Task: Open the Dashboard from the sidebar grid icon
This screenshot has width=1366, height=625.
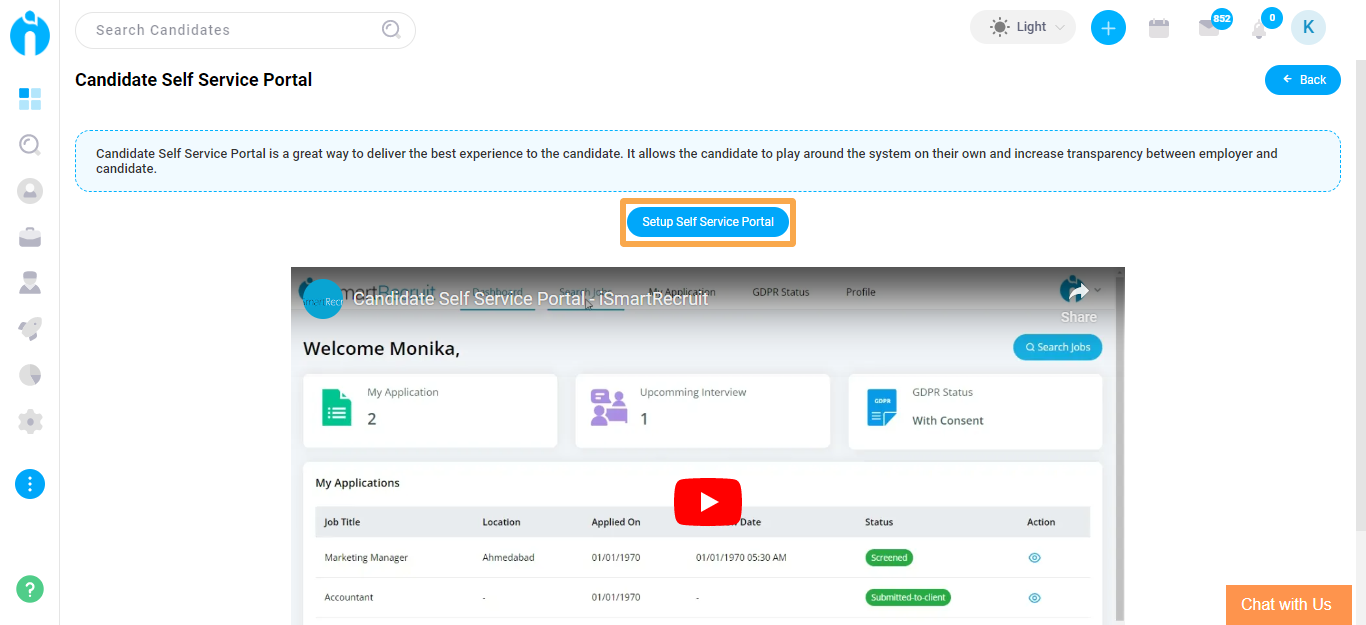Action: pos(30,98)
